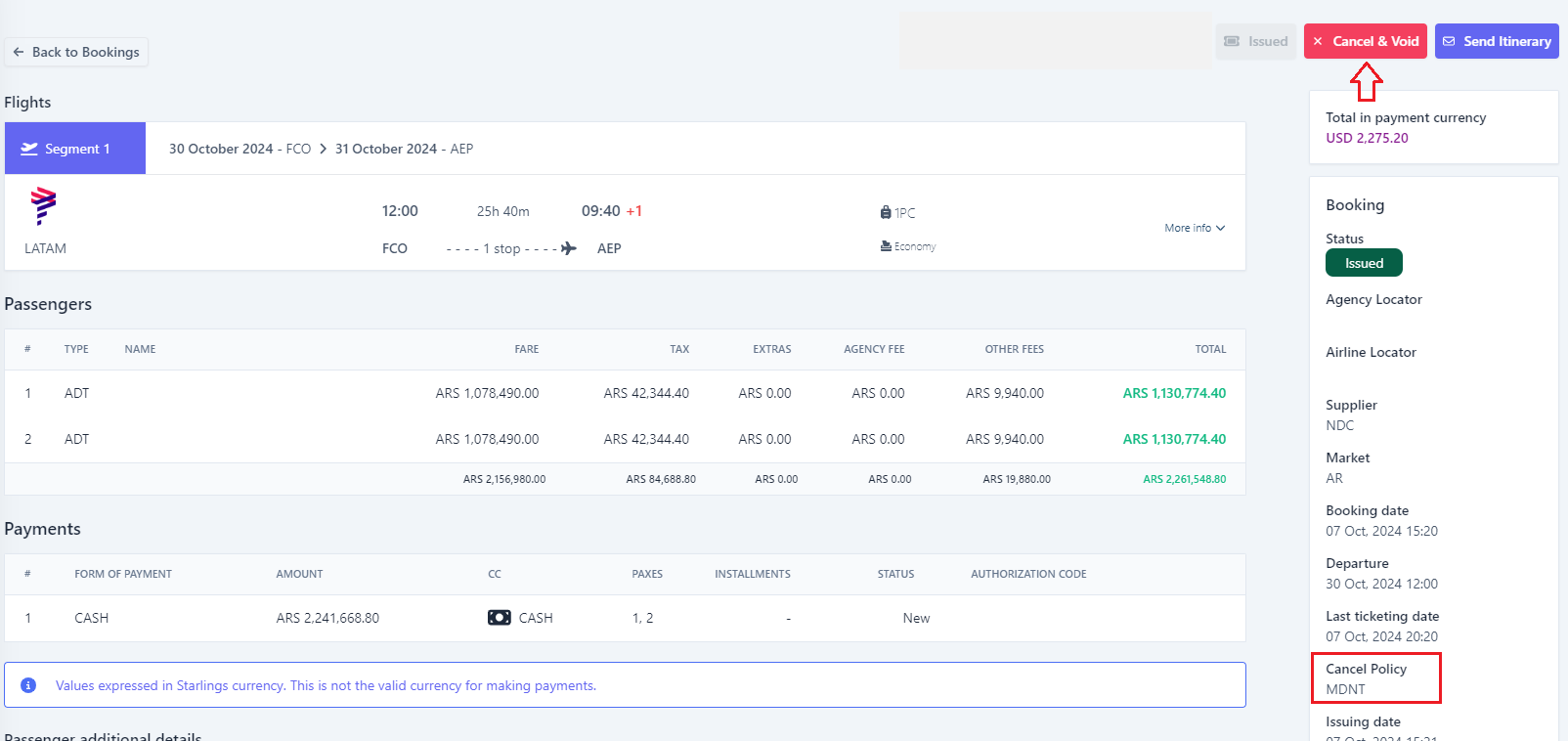Screen dimensions: 1568x741
Task: Click the cash banknote icon in the Payments row
Action: (499, 618)
